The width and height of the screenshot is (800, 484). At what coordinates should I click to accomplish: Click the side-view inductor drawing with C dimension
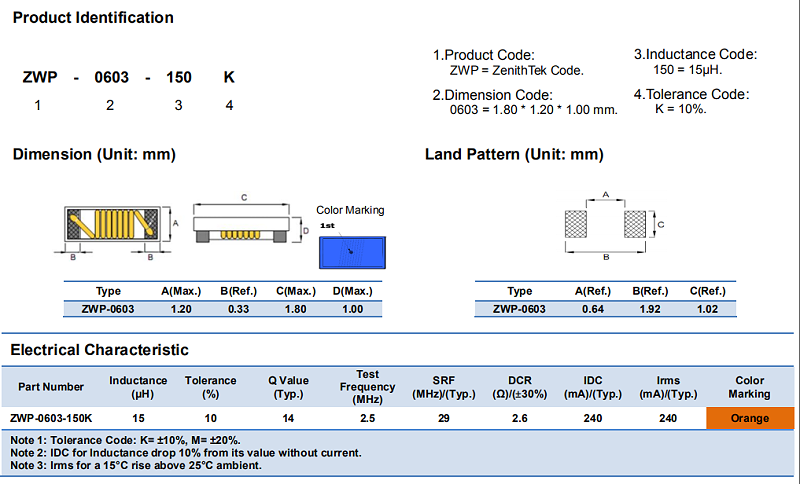click(241, 223)
